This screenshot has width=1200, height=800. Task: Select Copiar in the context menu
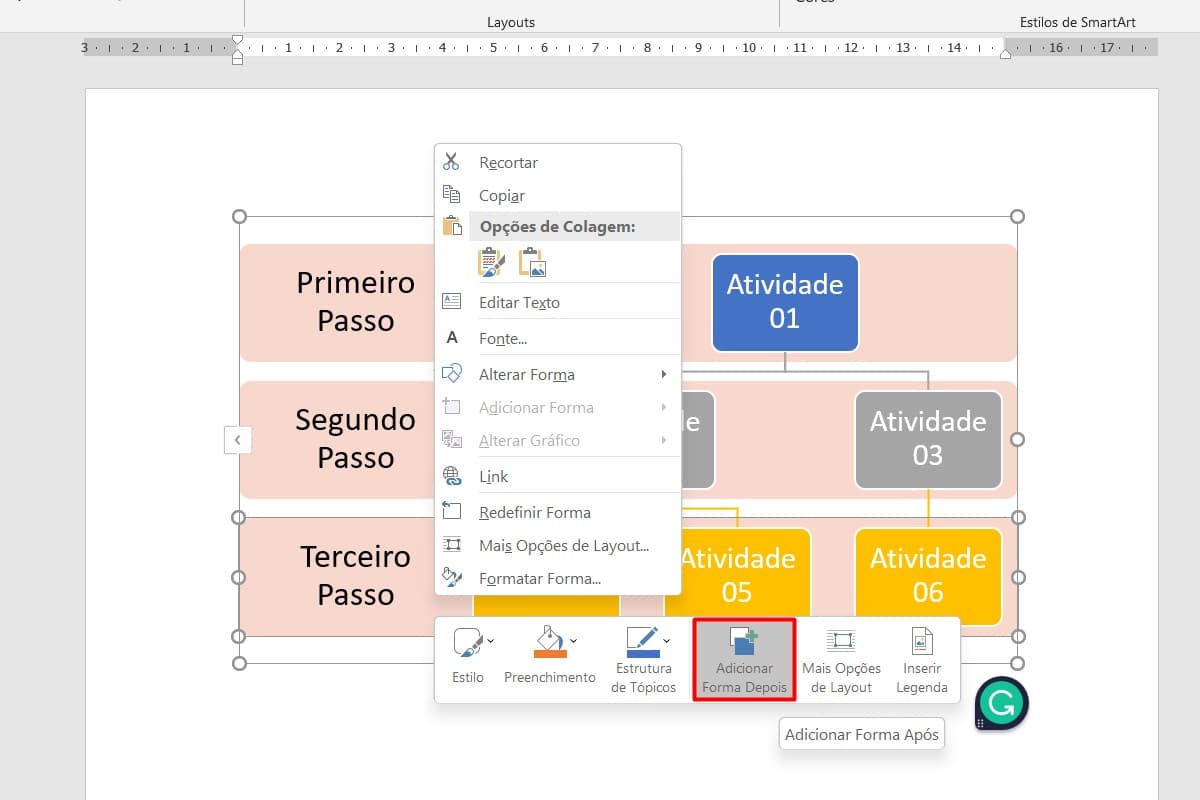[501, 196]
